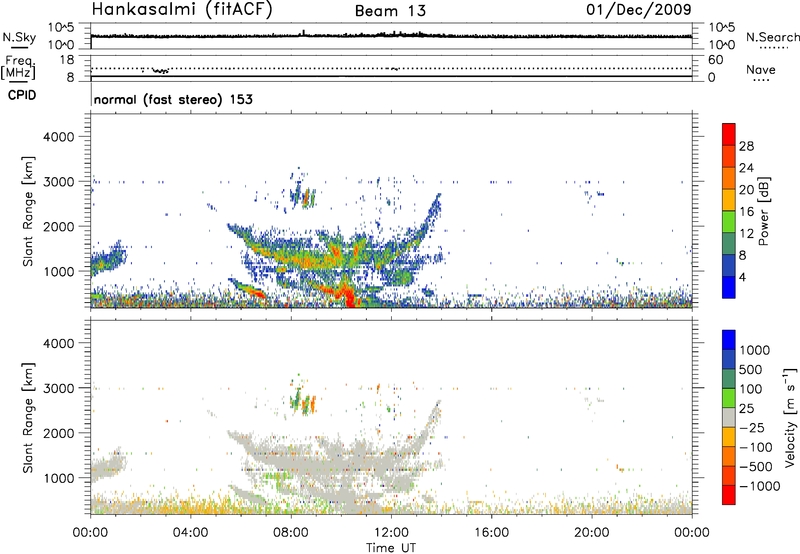Click the 'Velocity [m s⁻¹]' color bar title
This screenshot has width=800, height=554.
tap(790, 417)
